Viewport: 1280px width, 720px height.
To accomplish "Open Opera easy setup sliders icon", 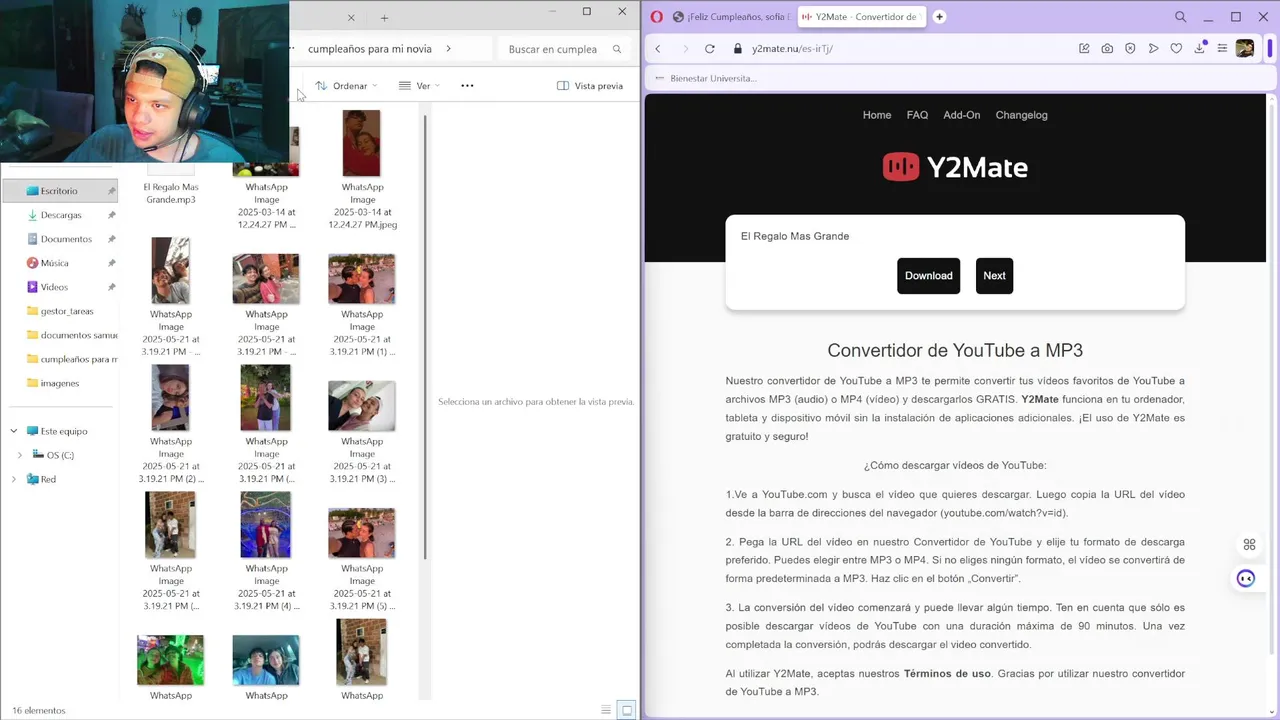I will pyautogui.click(x=1222, y=49).
